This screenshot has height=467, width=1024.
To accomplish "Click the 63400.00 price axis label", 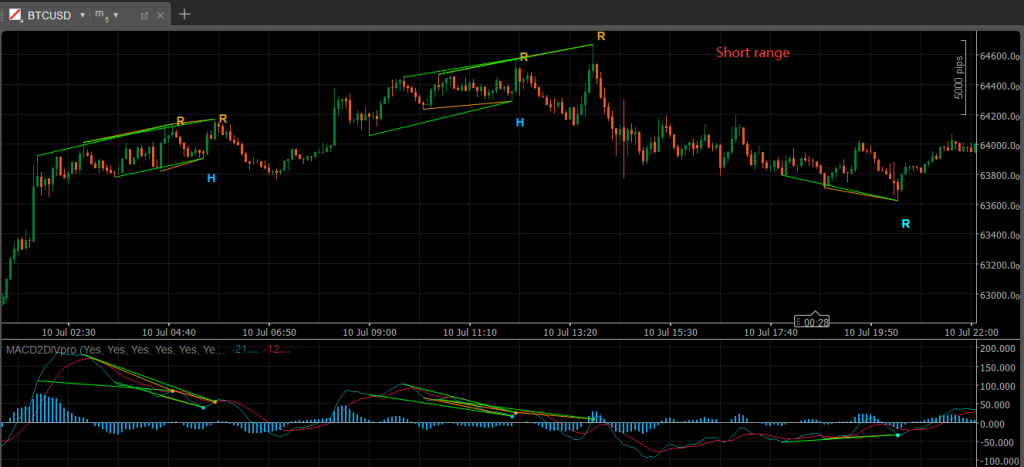I will [1001, 236].
